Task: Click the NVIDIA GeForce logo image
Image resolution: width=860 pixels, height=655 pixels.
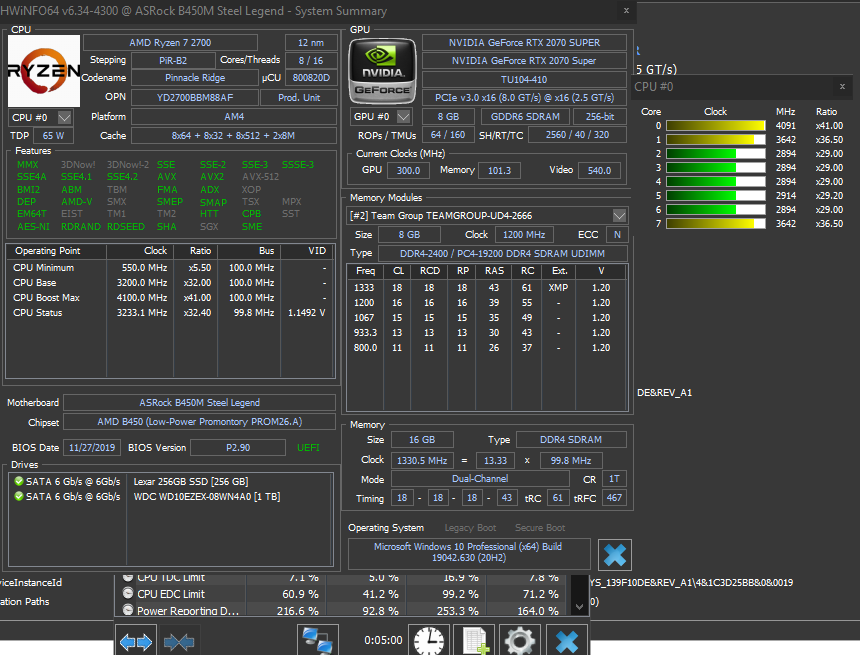Action: 380,71
